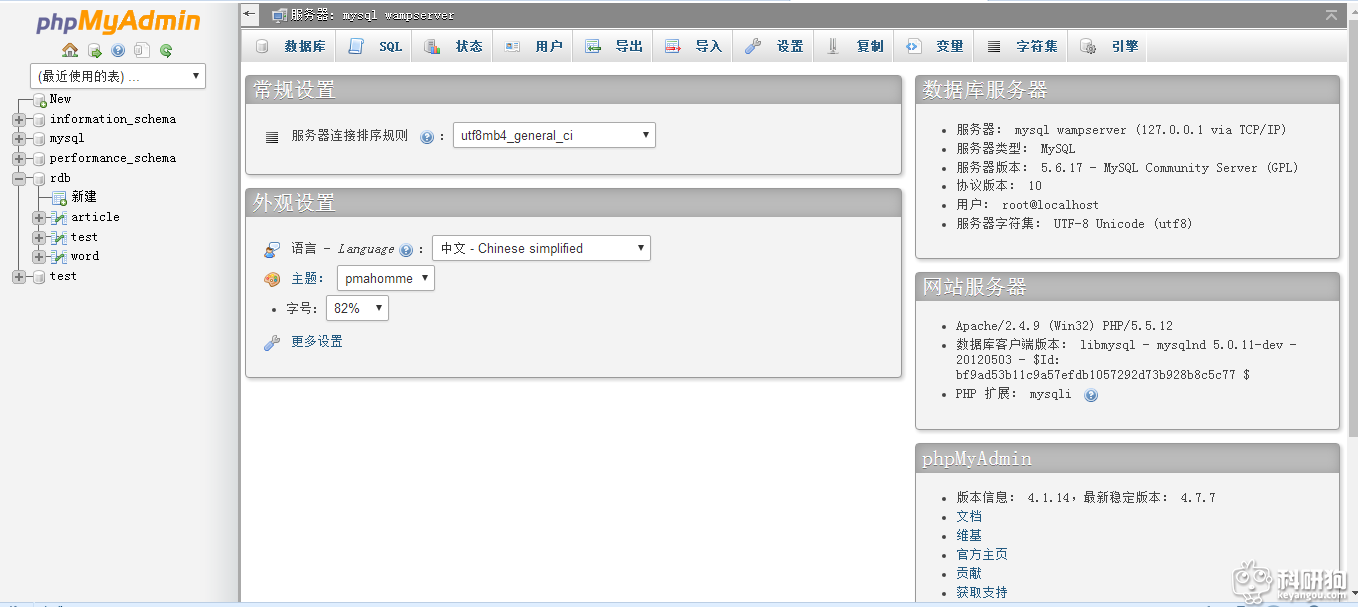Click the mysql wampserver breadcrumb link
The image size is (1358, 607).
372,15
